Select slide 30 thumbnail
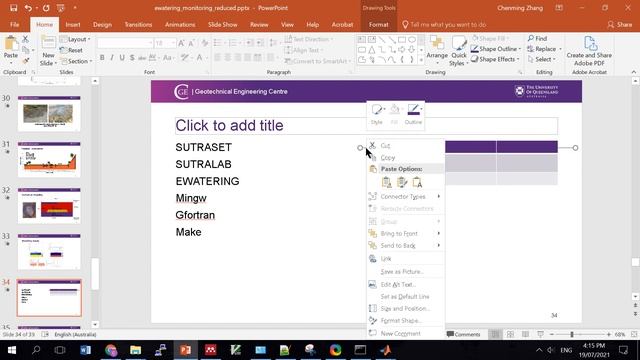Viewport: 640px width, 360px height. [49, 113]
